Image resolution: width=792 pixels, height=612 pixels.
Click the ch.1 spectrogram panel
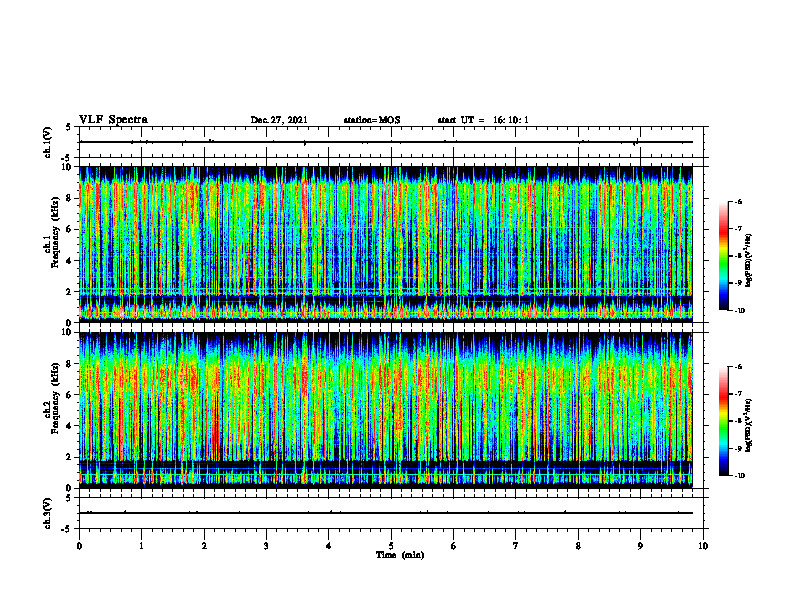pos(386,244)
